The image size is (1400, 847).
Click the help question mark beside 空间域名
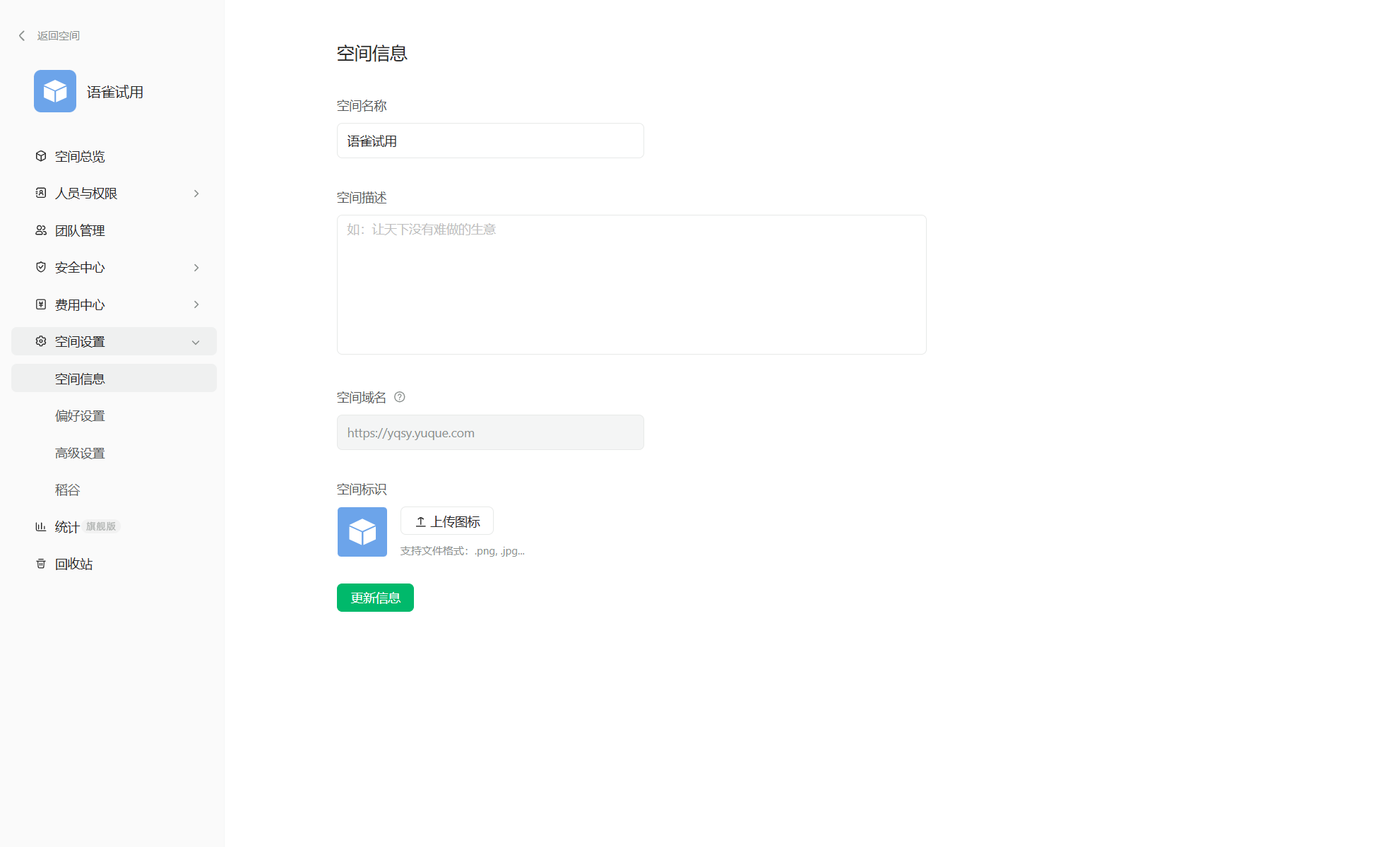click(400, 397)
